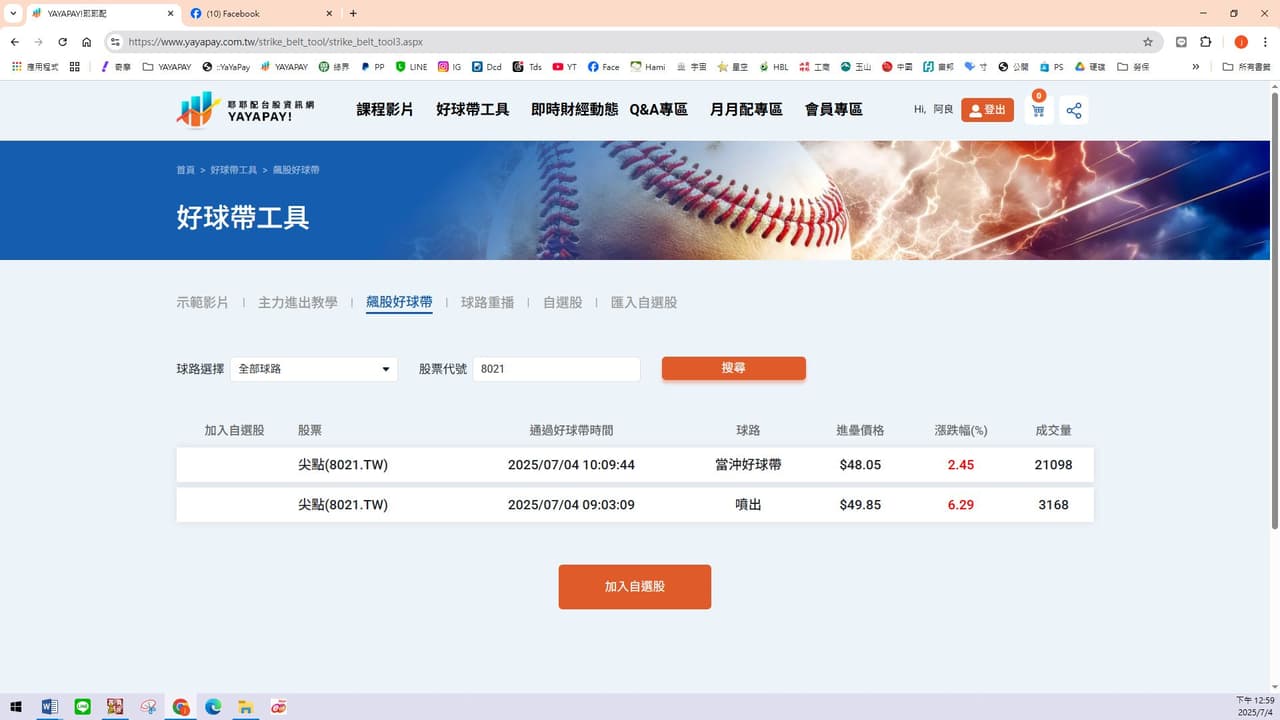This screenshot has height=720, width=1280.
Task: Open Word from the taskbar
Action: pyautogui.click(x=49, y=707)
